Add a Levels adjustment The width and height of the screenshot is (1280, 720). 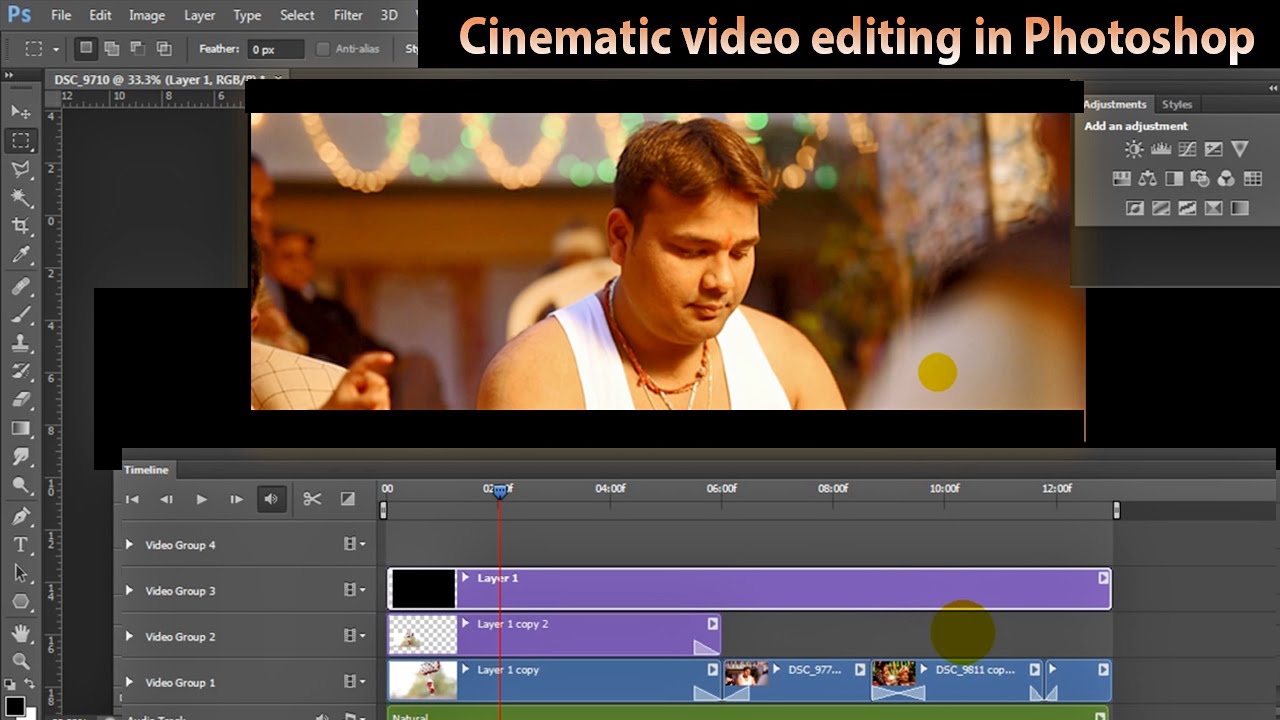[x=1161, y=149]
